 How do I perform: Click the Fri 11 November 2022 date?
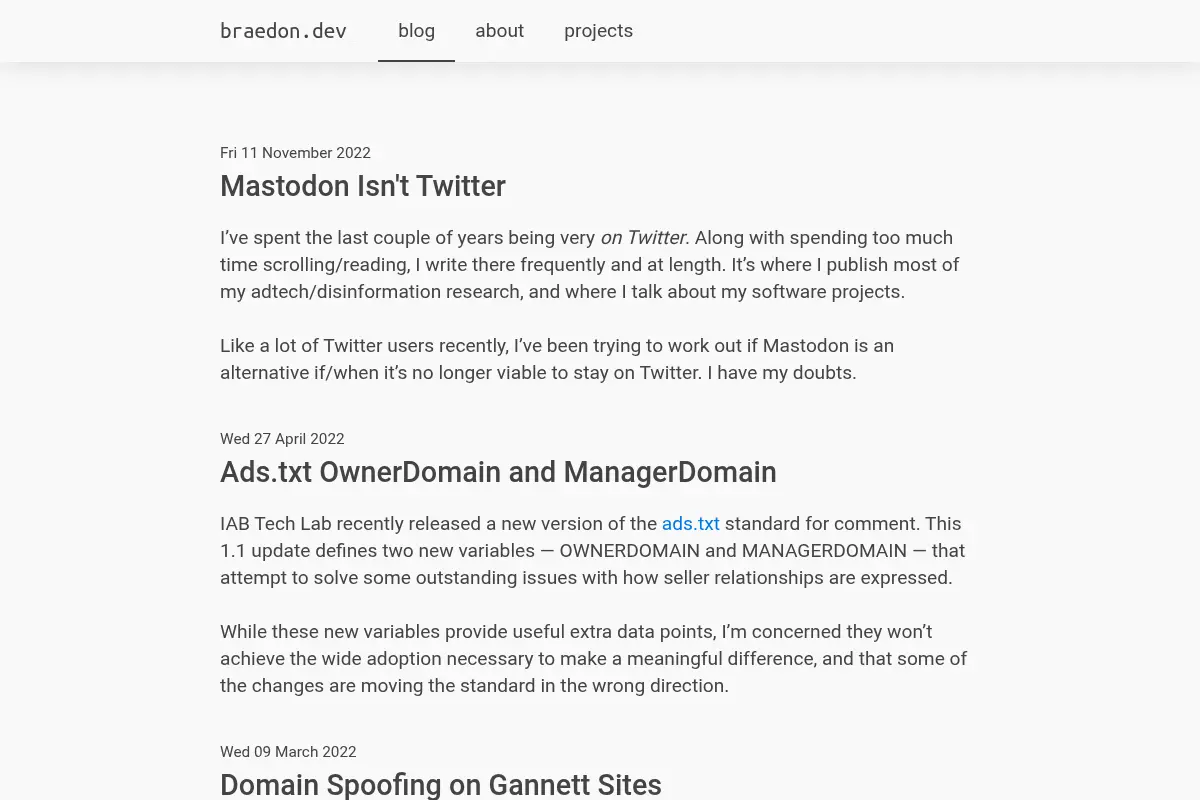(x=295, y=153)
